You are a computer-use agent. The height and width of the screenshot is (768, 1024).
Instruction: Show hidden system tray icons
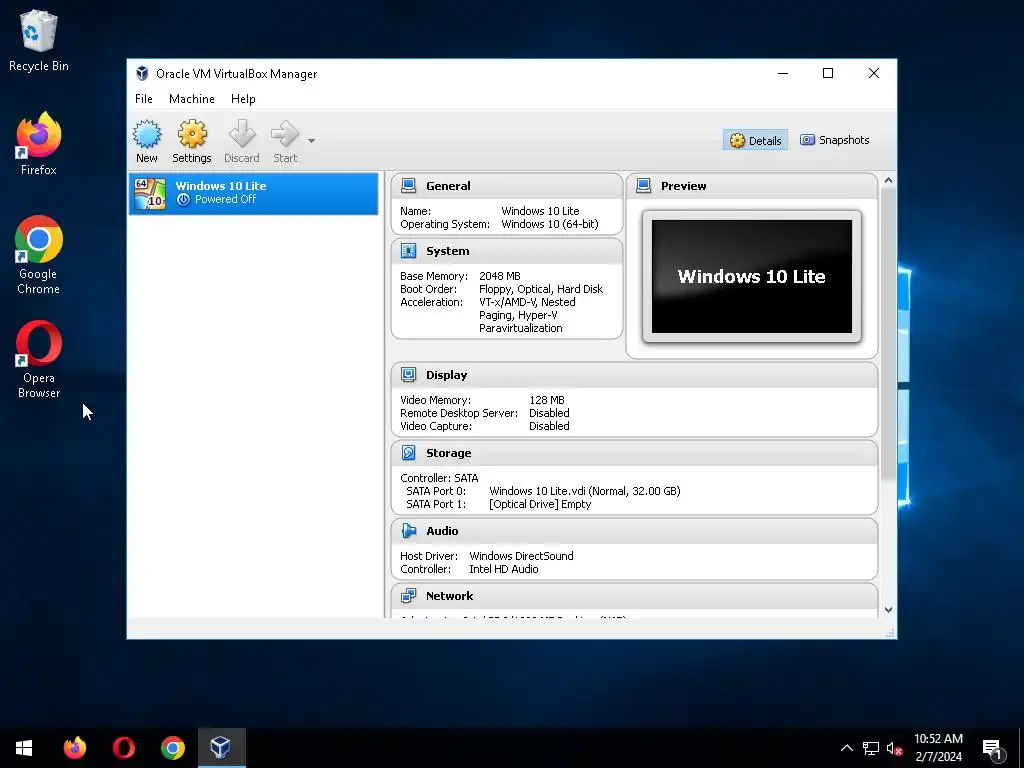[x=846, y=748]
